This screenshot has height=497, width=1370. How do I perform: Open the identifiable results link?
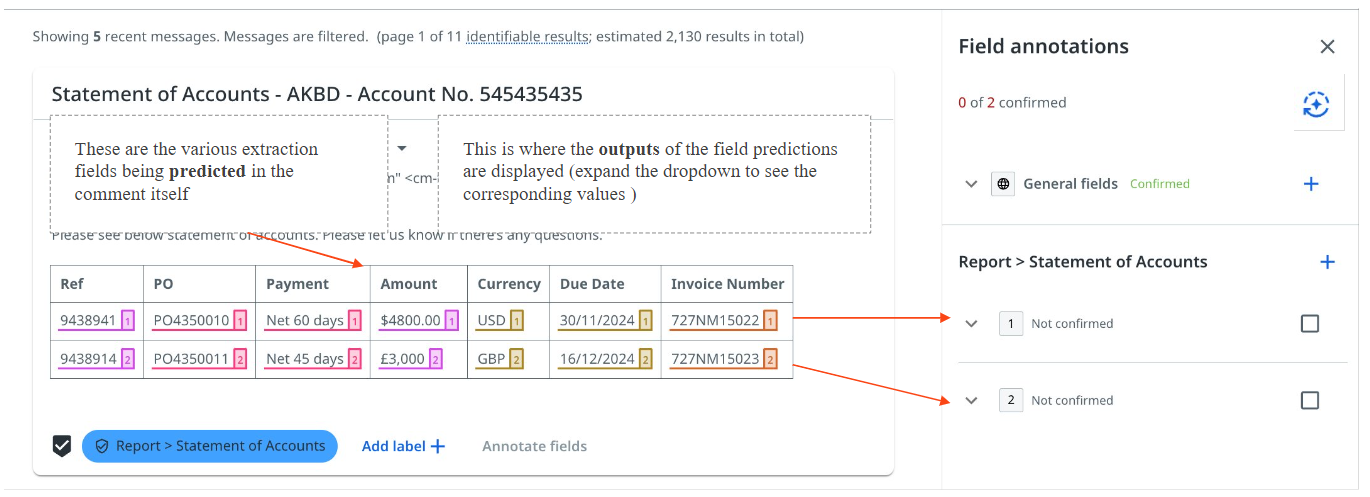527,37
